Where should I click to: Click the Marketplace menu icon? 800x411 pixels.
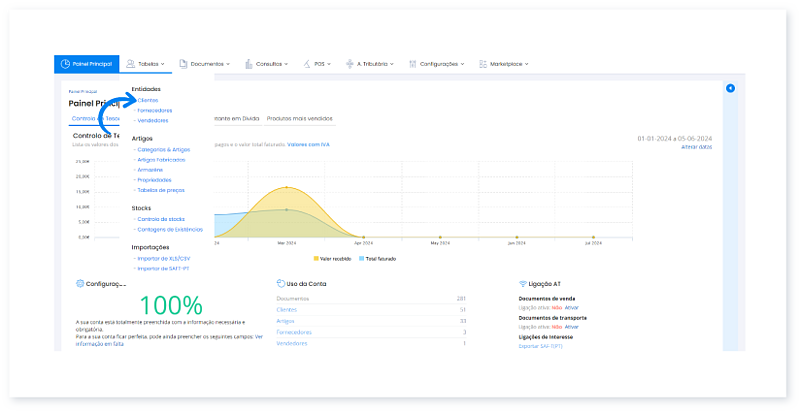(483, 64)
